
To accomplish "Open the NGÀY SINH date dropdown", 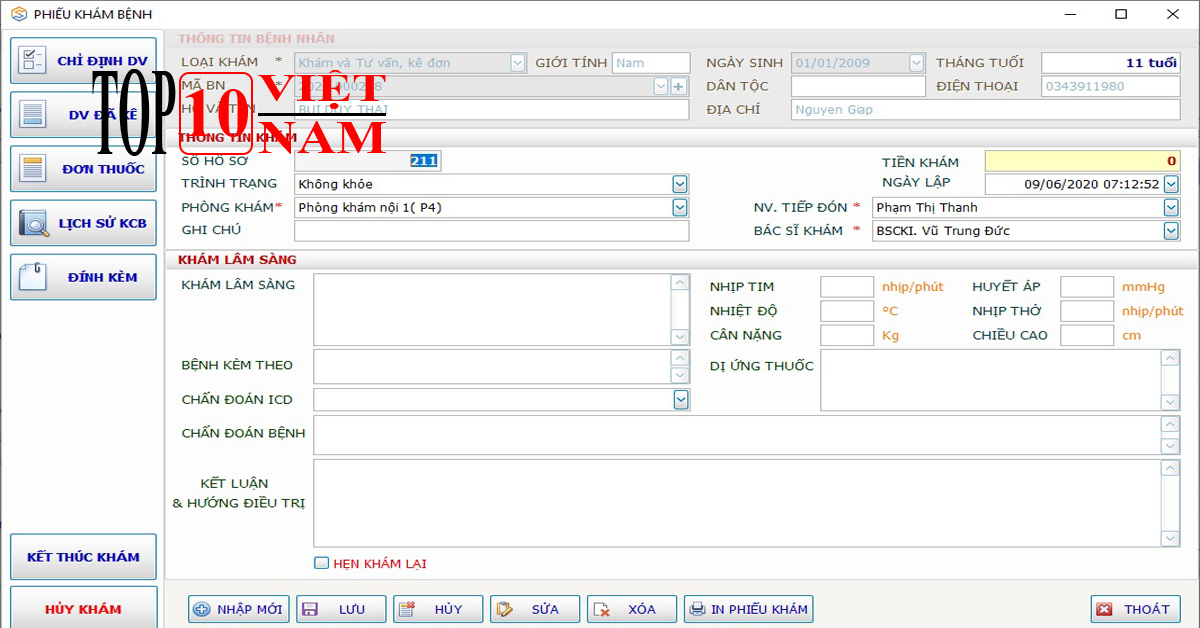I will tap(917, 62).
